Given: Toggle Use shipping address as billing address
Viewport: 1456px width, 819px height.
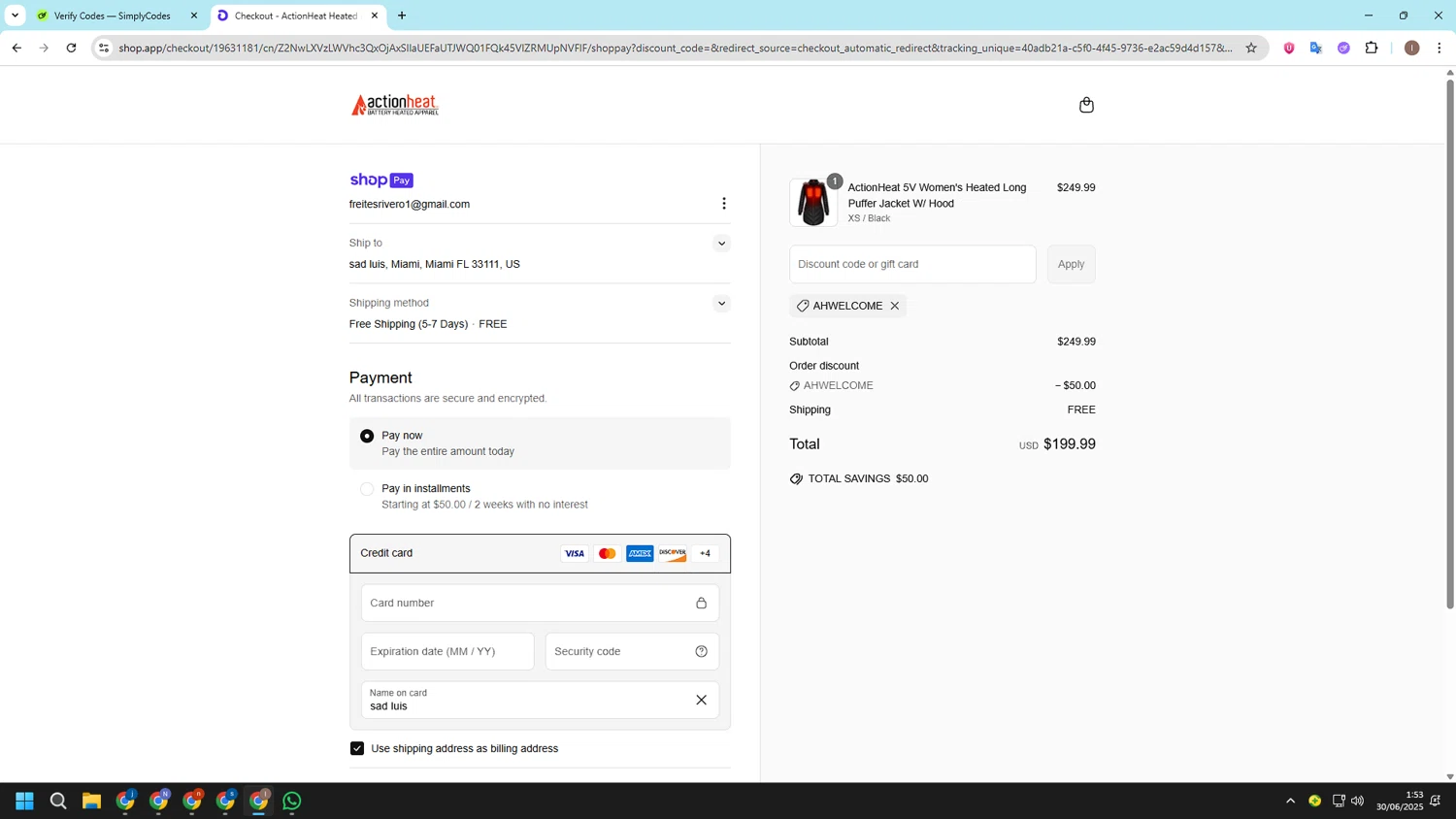Looking at the screenshot, I should [357, 749].
